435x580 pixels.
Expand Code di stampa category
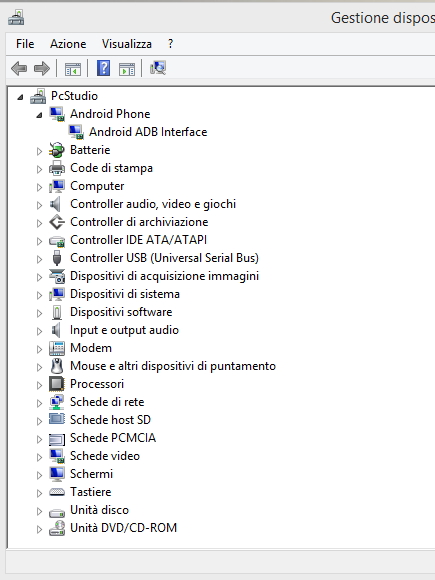[x=39, y=169]
